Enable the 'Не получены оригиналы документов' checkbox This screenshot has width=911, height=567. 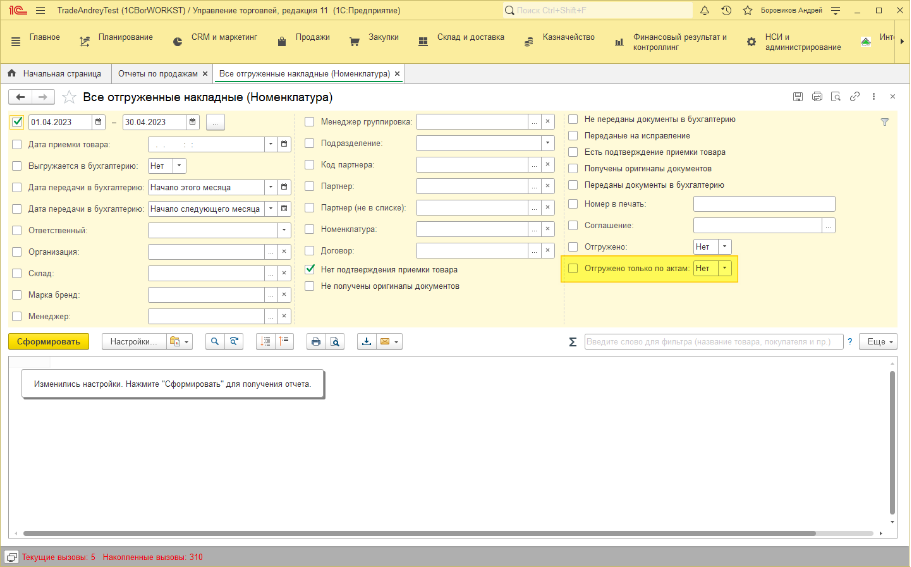click(310, 286)
